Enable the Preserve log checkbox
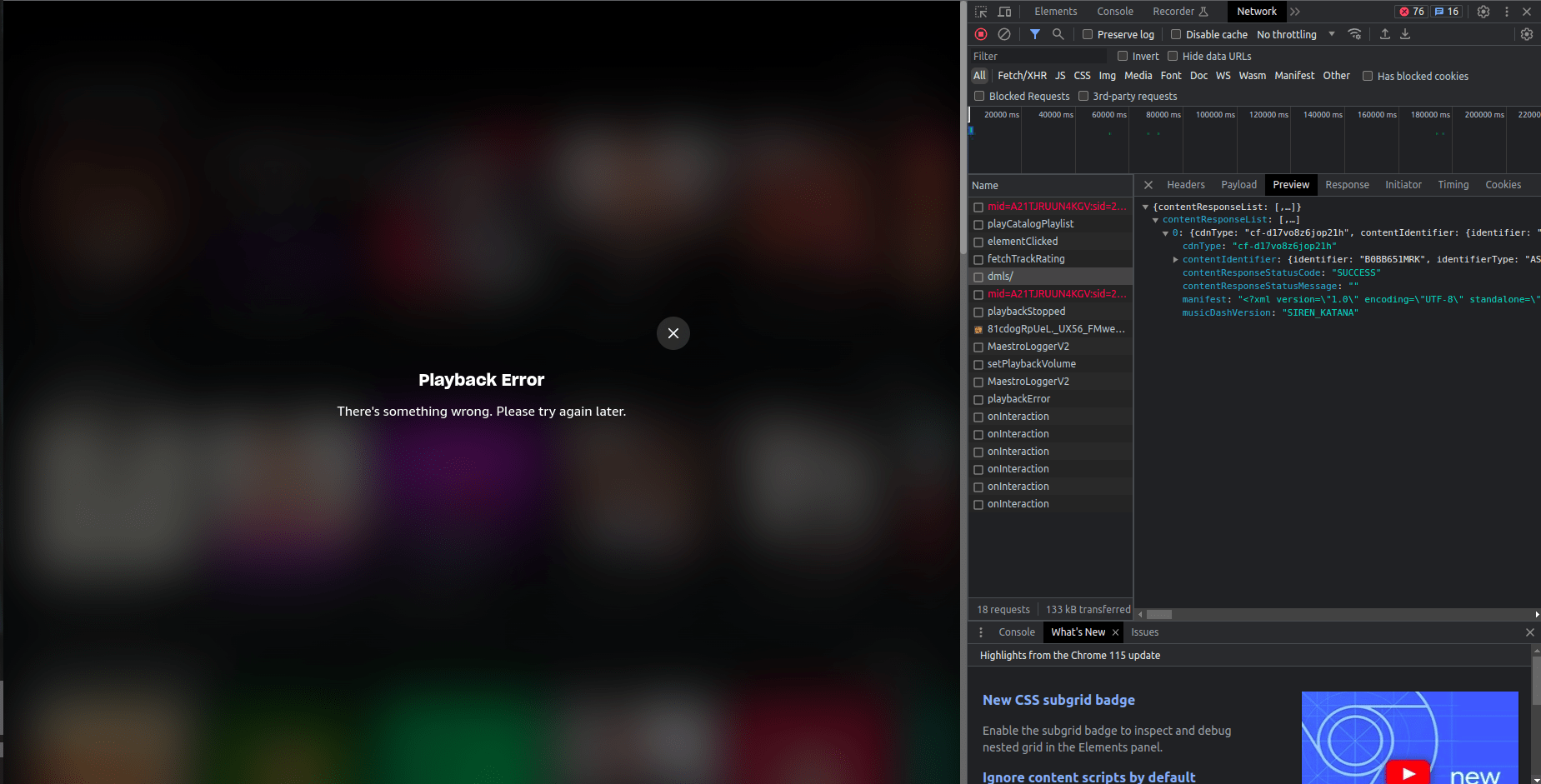This screenshot has height=784, width=1541. 1088,34
